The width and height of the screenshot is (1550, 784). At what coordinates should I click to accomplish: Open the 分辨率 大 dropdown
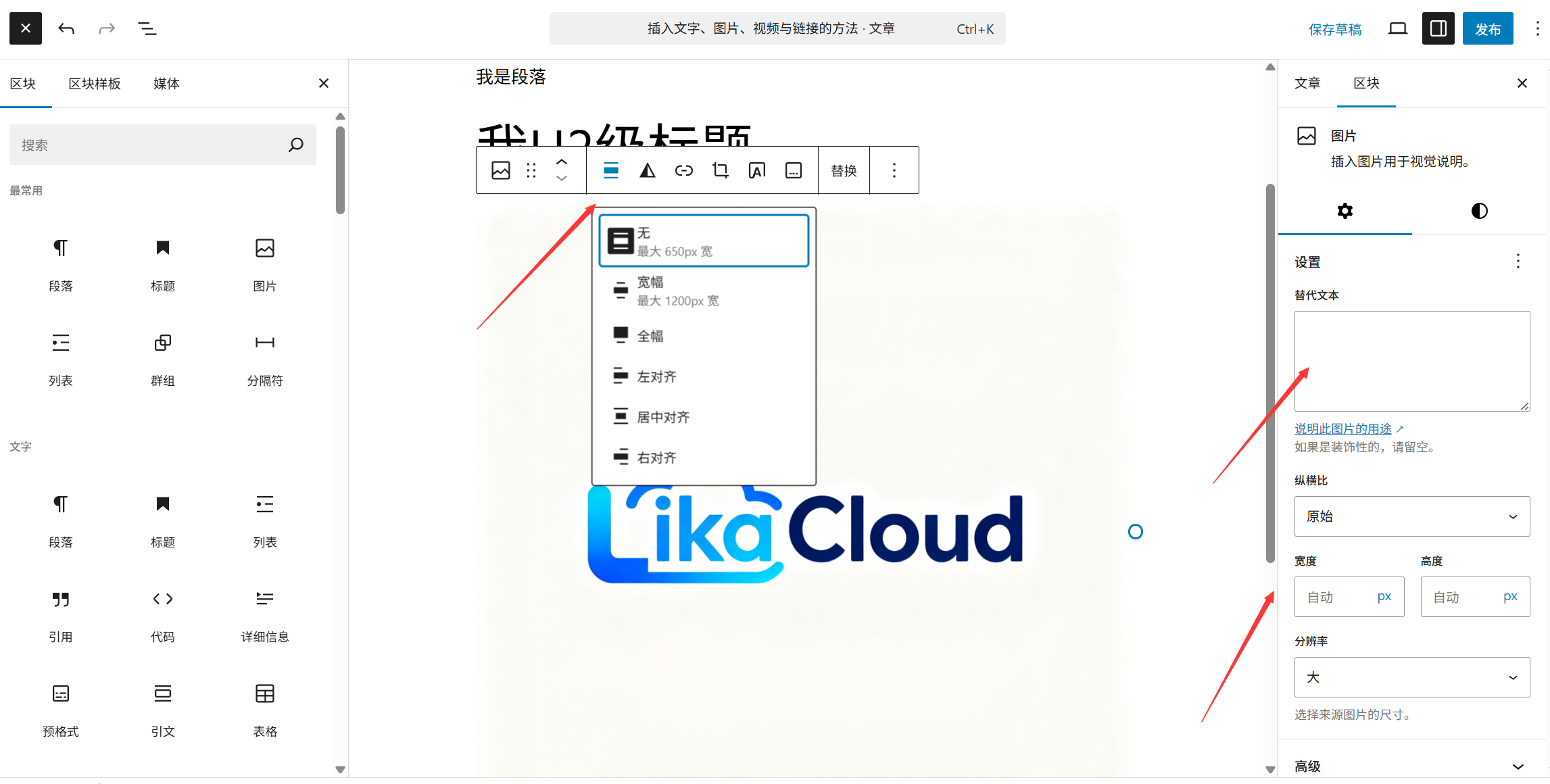coord(1412,677)
